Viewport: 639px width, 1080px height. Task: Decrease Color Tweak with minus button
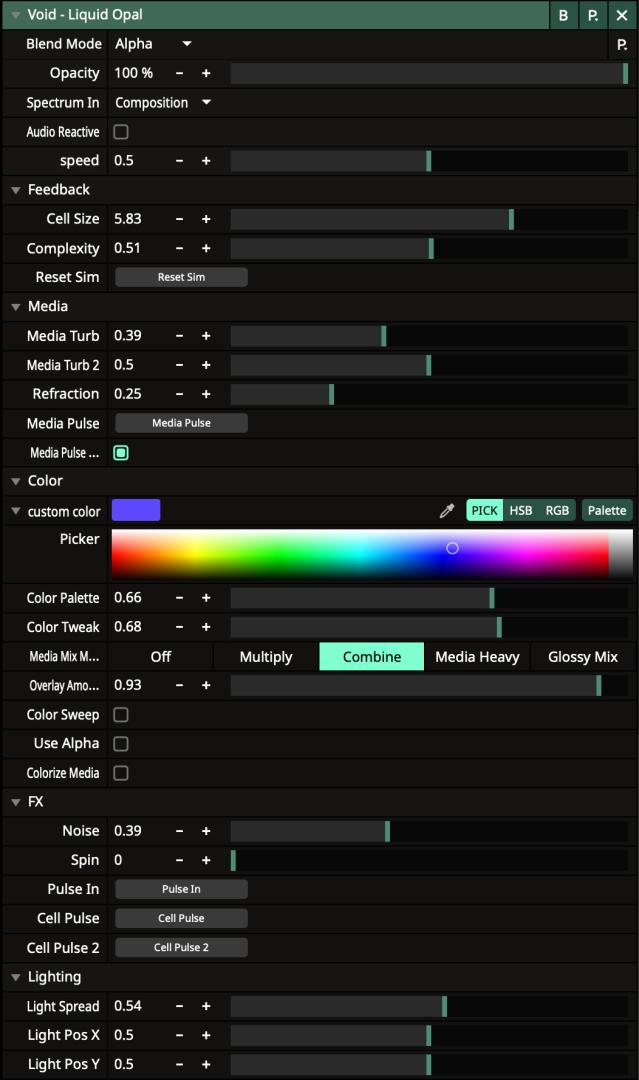180,627
